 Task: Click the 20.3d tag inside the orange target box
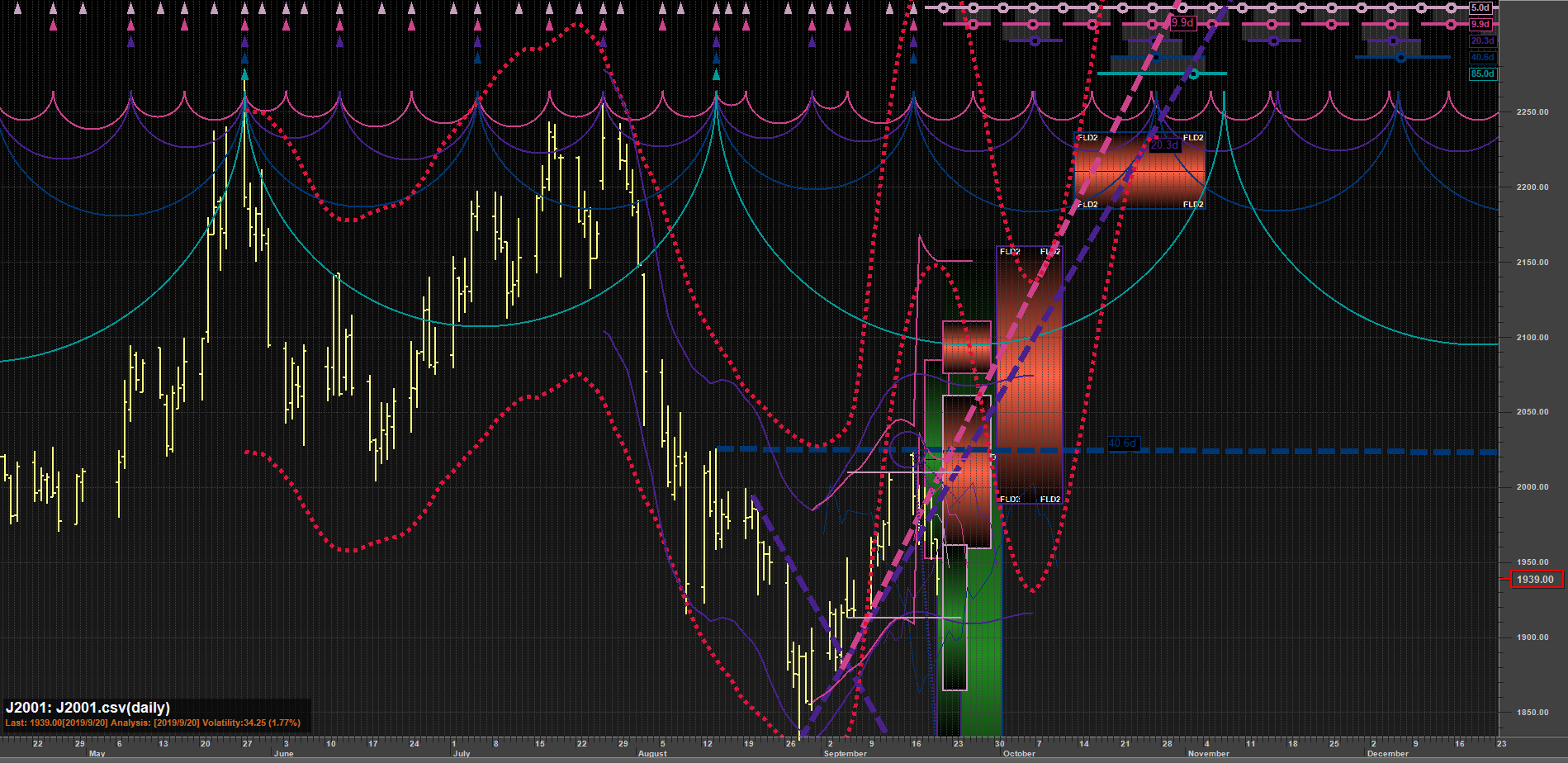[1164, 145]
